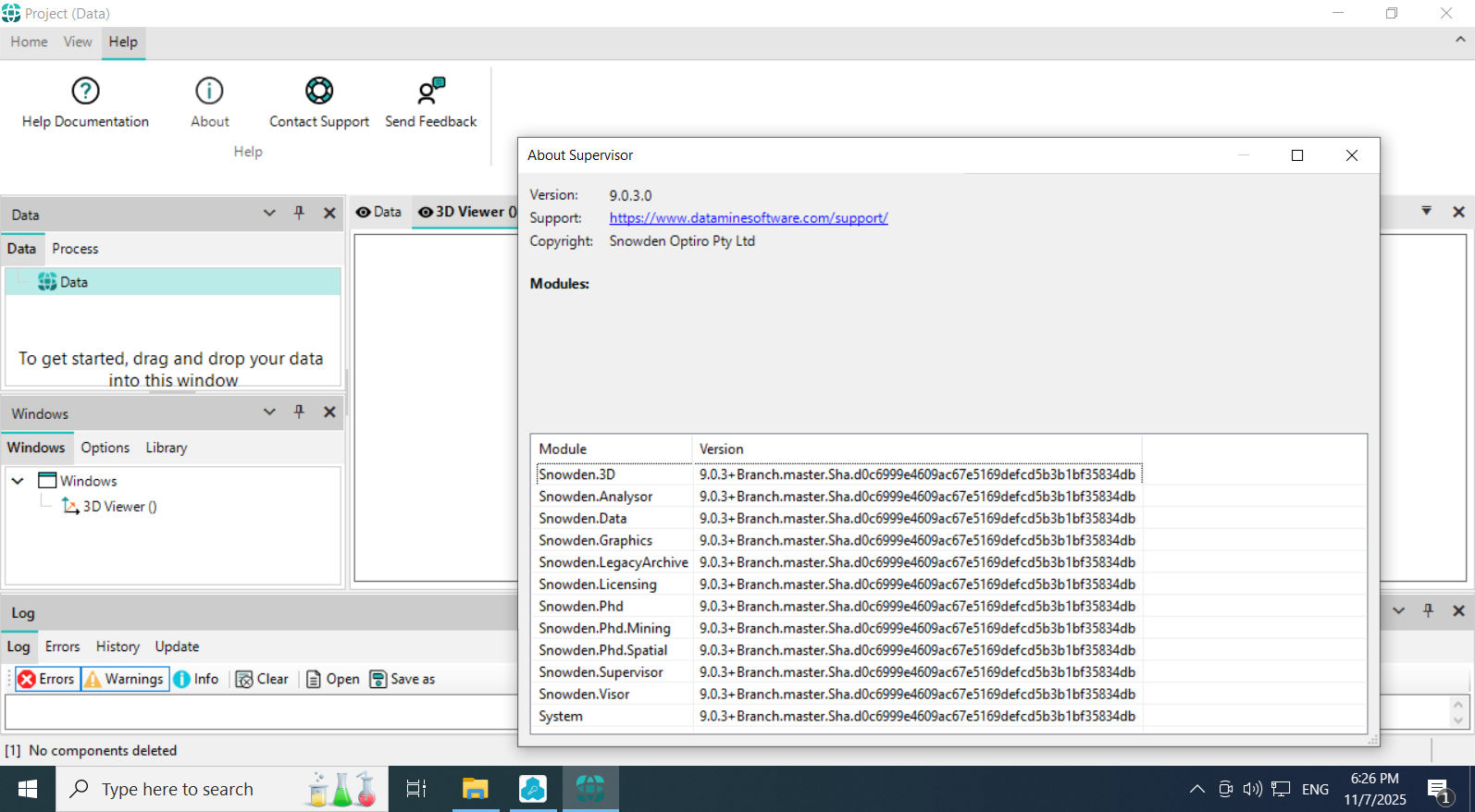Collapse the ribbon with the chevron

point(1460,40)
